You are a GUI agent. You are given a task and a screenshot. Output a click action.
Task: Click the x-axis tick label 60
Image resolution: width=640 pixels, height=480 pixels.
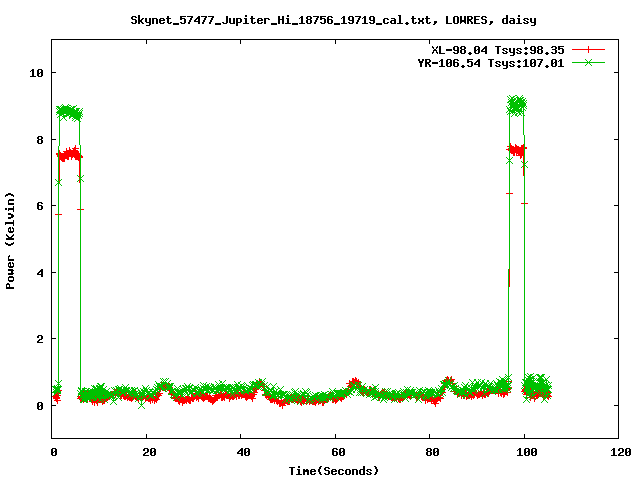tap(338, 452)
